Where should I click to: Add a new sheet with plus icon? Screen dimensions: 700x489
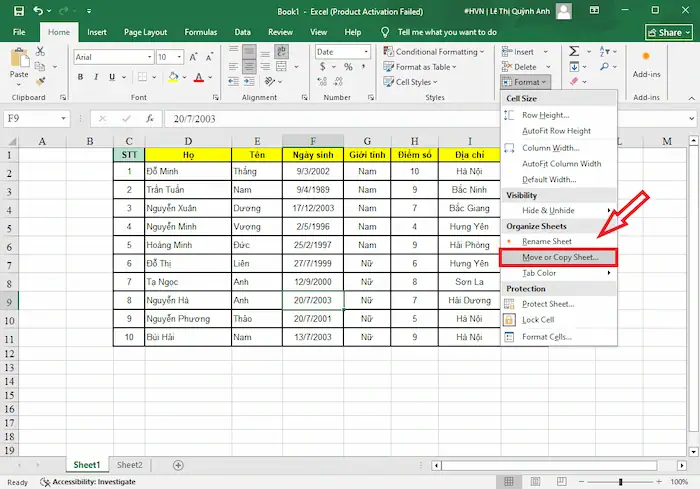[x=179, y=465]
